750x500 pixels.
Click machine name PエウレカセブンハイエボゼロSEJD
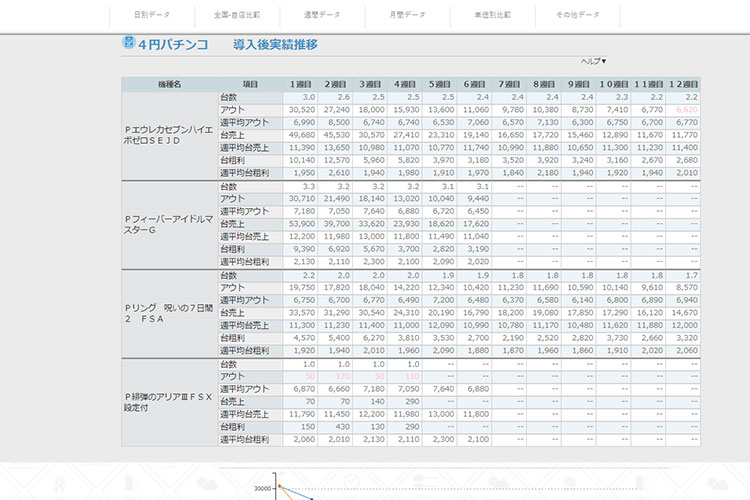click(168, 135)
